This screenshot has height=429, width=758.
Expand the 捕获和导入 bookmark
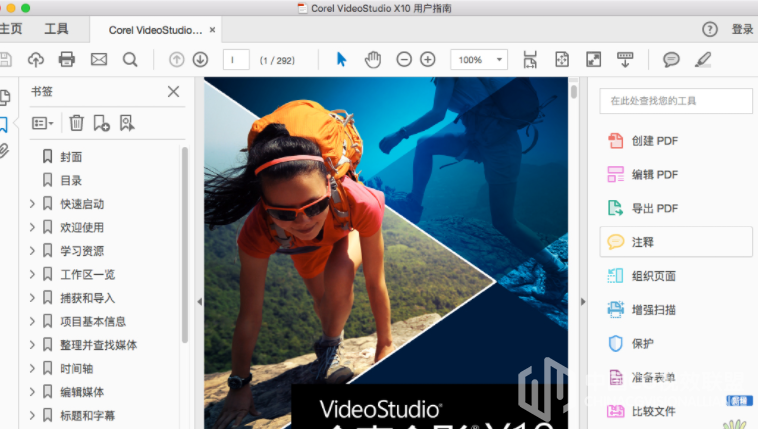pyautogui.click(x=32, y=297)
